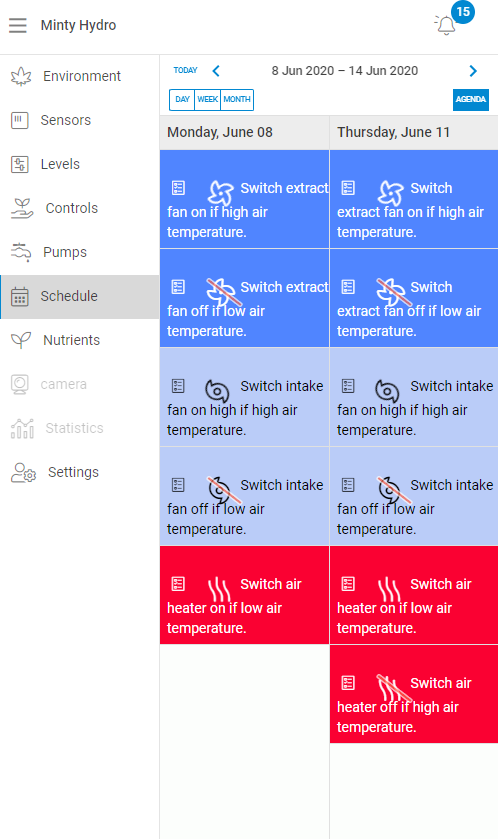Open Monday's extract fan off event
The image size is (498, 839).
244,298
